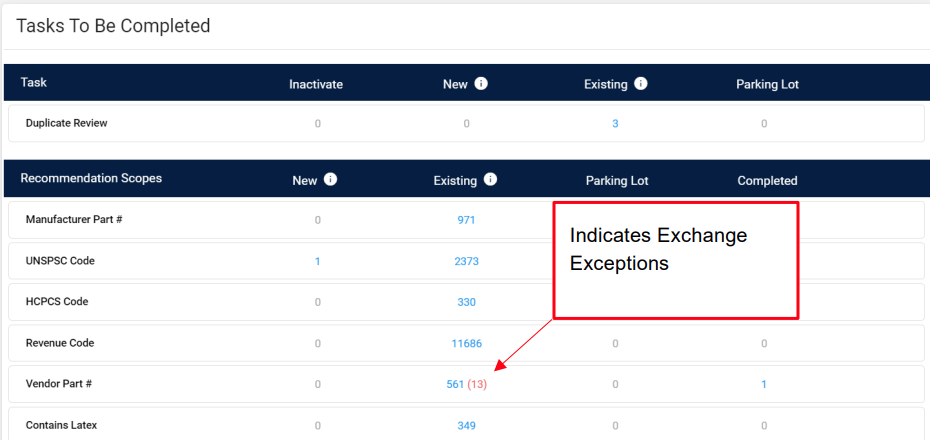Select the HCPCS Code scope label
Viewport: 930px width, 440px height.
tap(57, 302)
